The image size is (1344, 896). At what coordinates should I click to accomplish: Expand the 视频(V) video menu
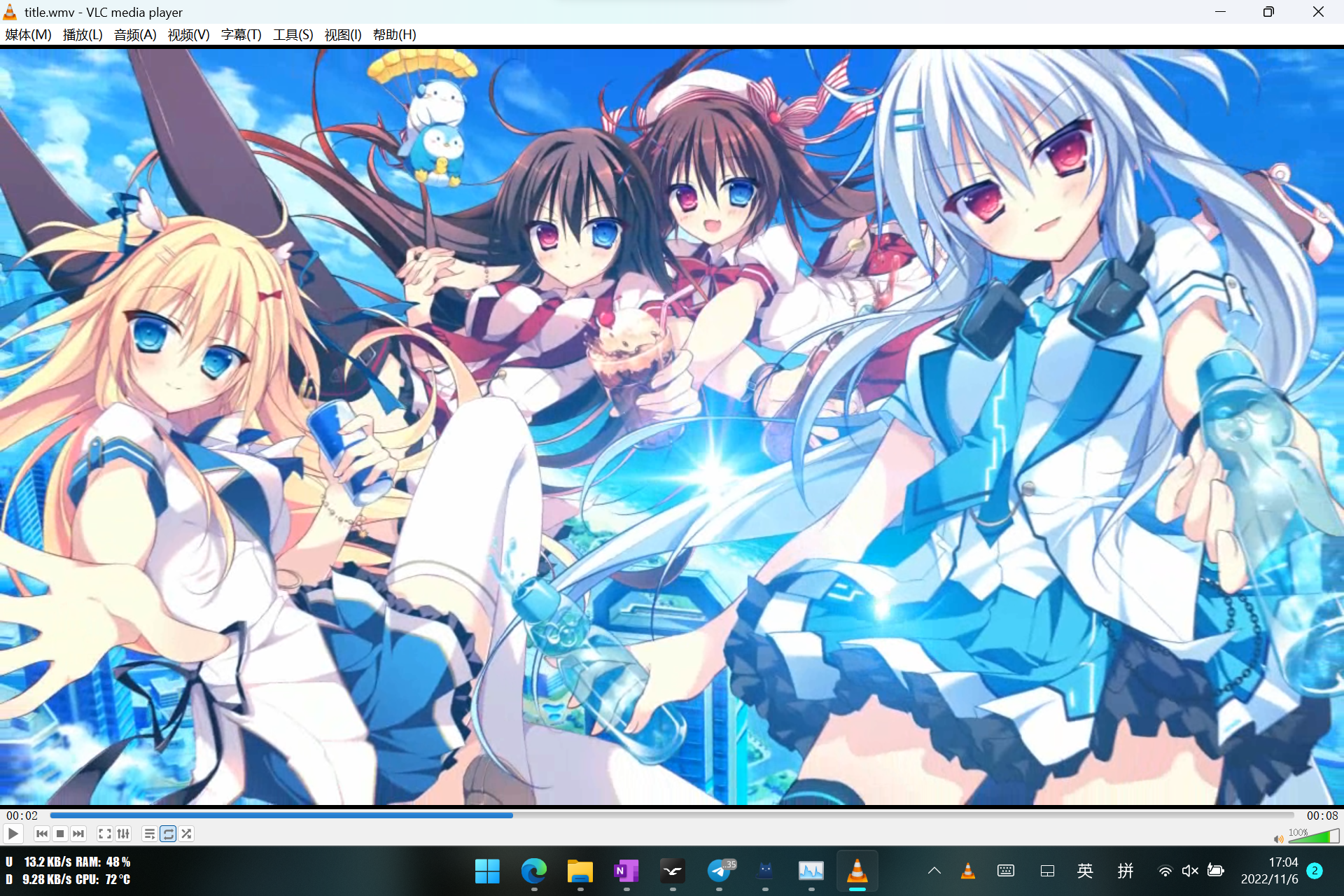188,34
